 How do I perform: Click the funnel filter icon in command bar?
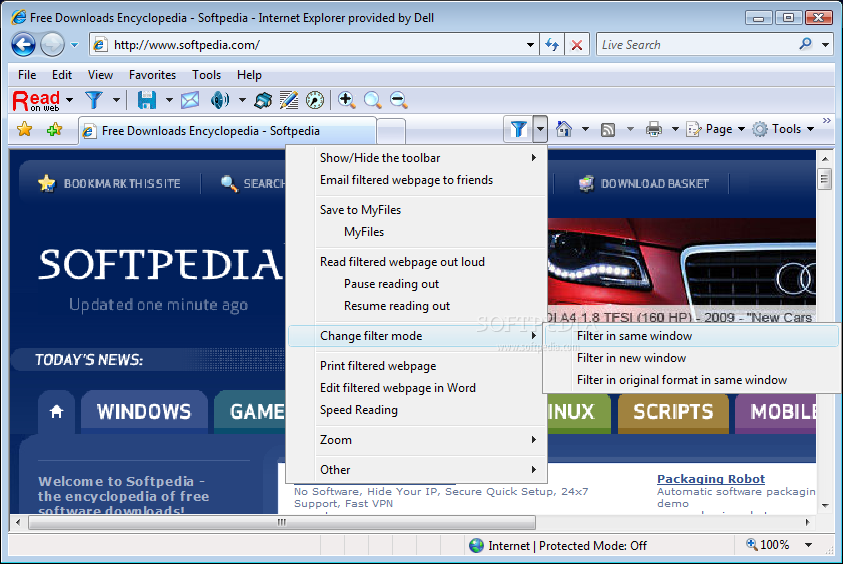click(518, 129)
